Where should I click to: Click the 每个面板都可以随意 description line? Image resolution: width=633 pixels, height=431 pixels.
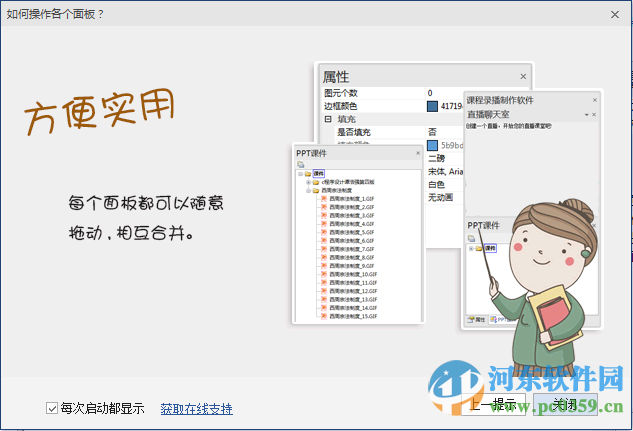146,203
